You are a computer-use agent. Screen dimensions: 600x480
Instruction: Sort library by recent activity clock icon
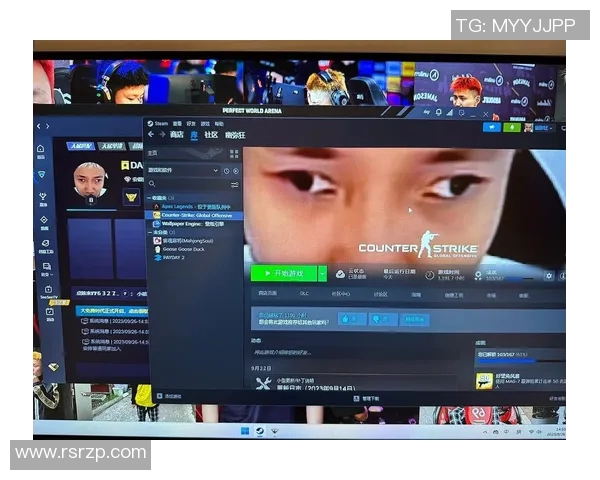[x=227, y=171]
